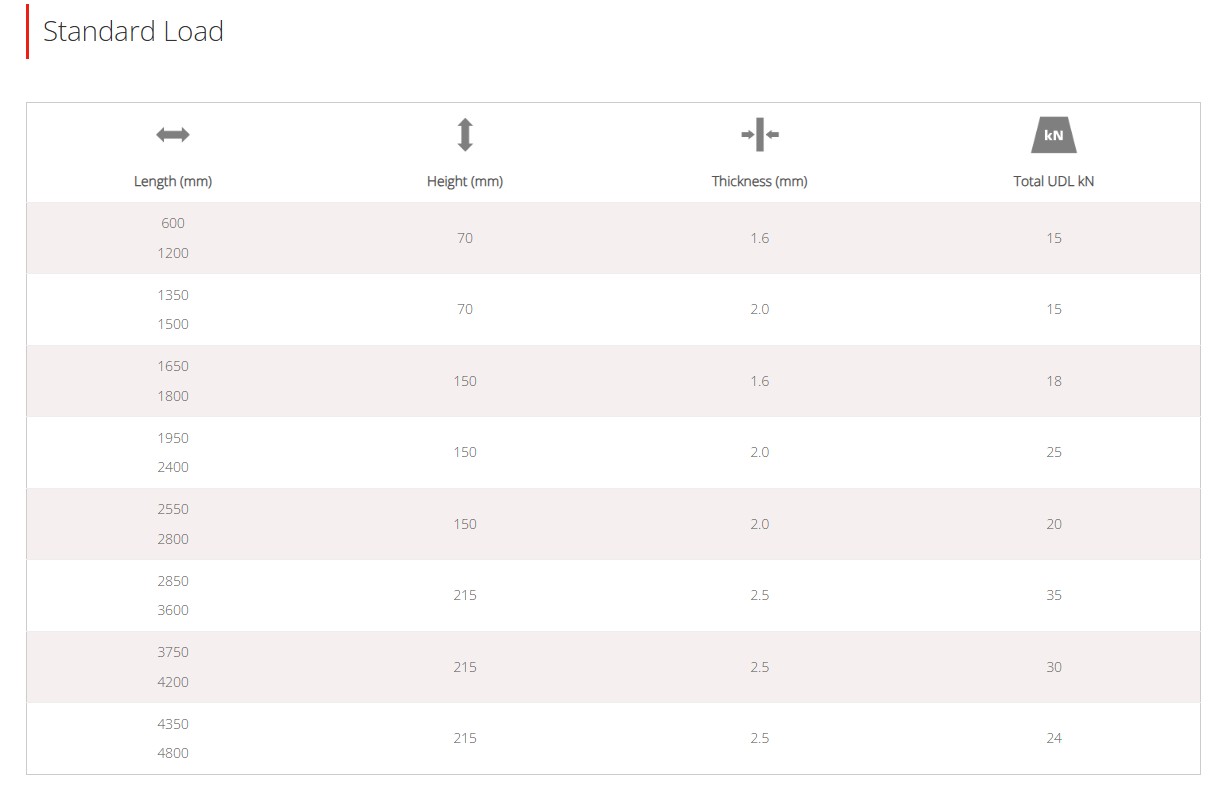Select the Length (mm) column header

click(173, 181)
